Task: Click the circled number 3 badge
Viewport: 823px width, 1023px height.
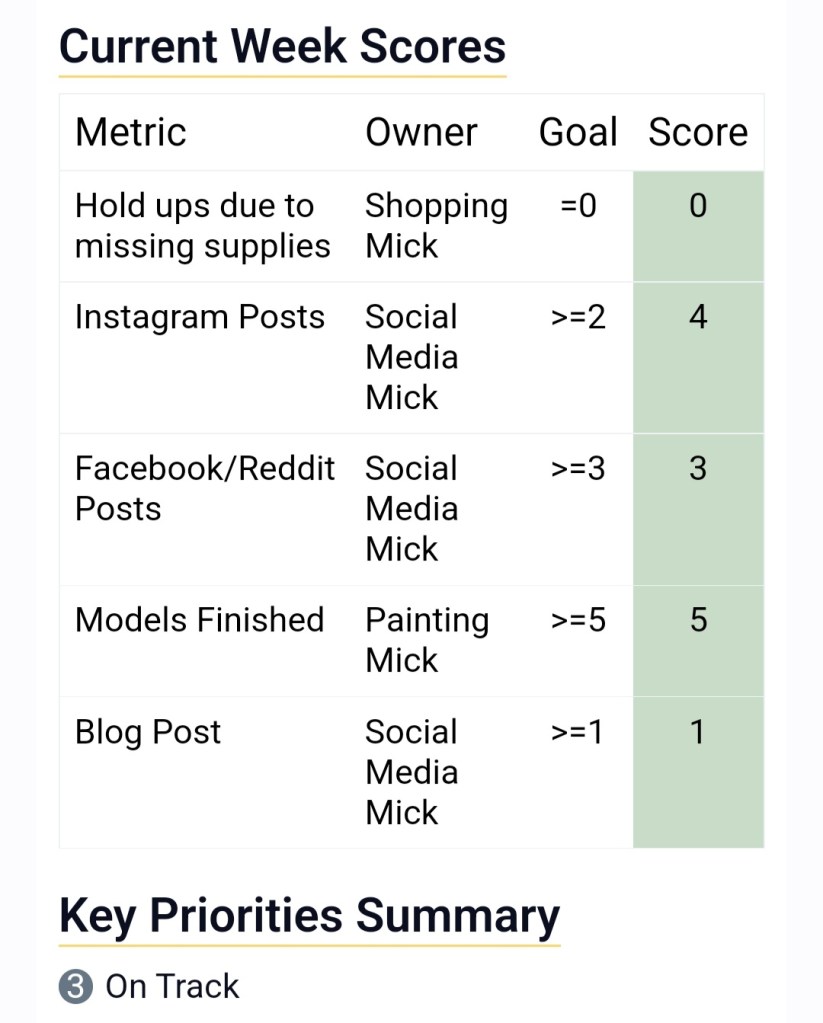Action: point(76,987)
